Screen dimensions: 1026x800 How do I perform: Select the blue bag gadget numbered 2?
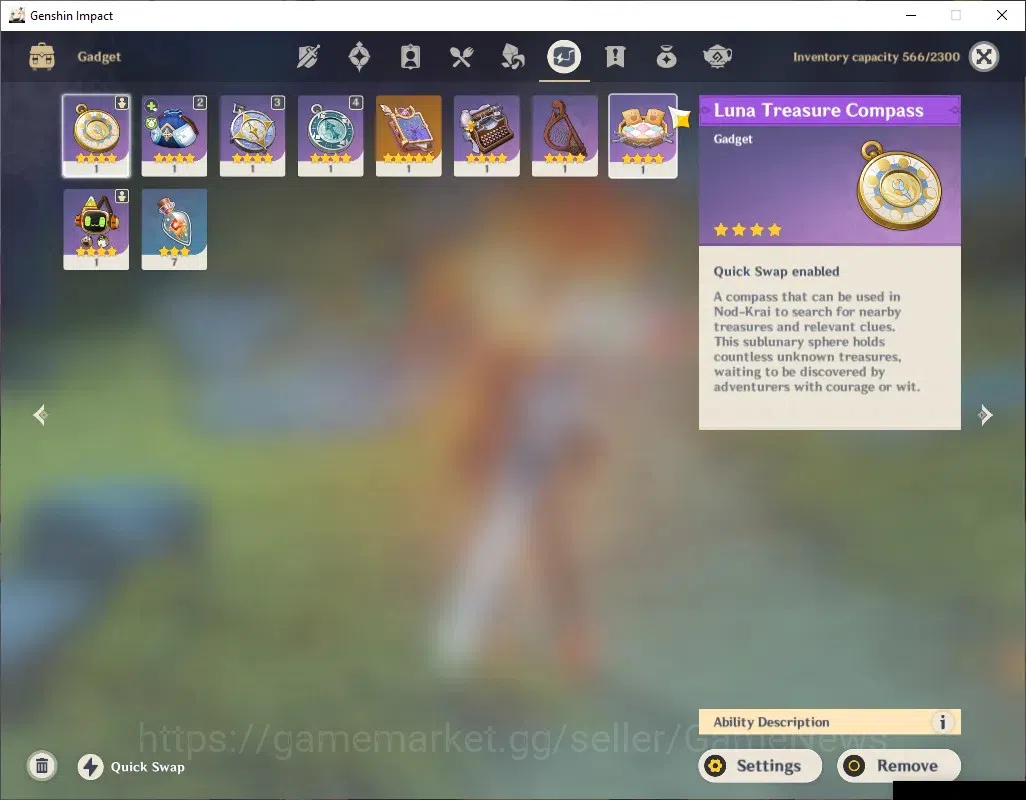[174, 136]
